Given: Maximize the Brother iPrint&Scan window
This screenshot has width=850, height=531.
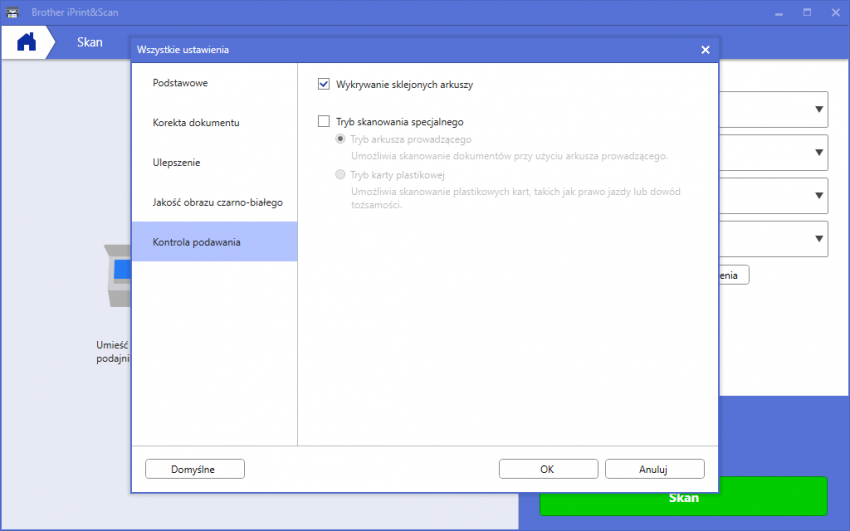Looking at the screenshot, I should pos(805,12).
